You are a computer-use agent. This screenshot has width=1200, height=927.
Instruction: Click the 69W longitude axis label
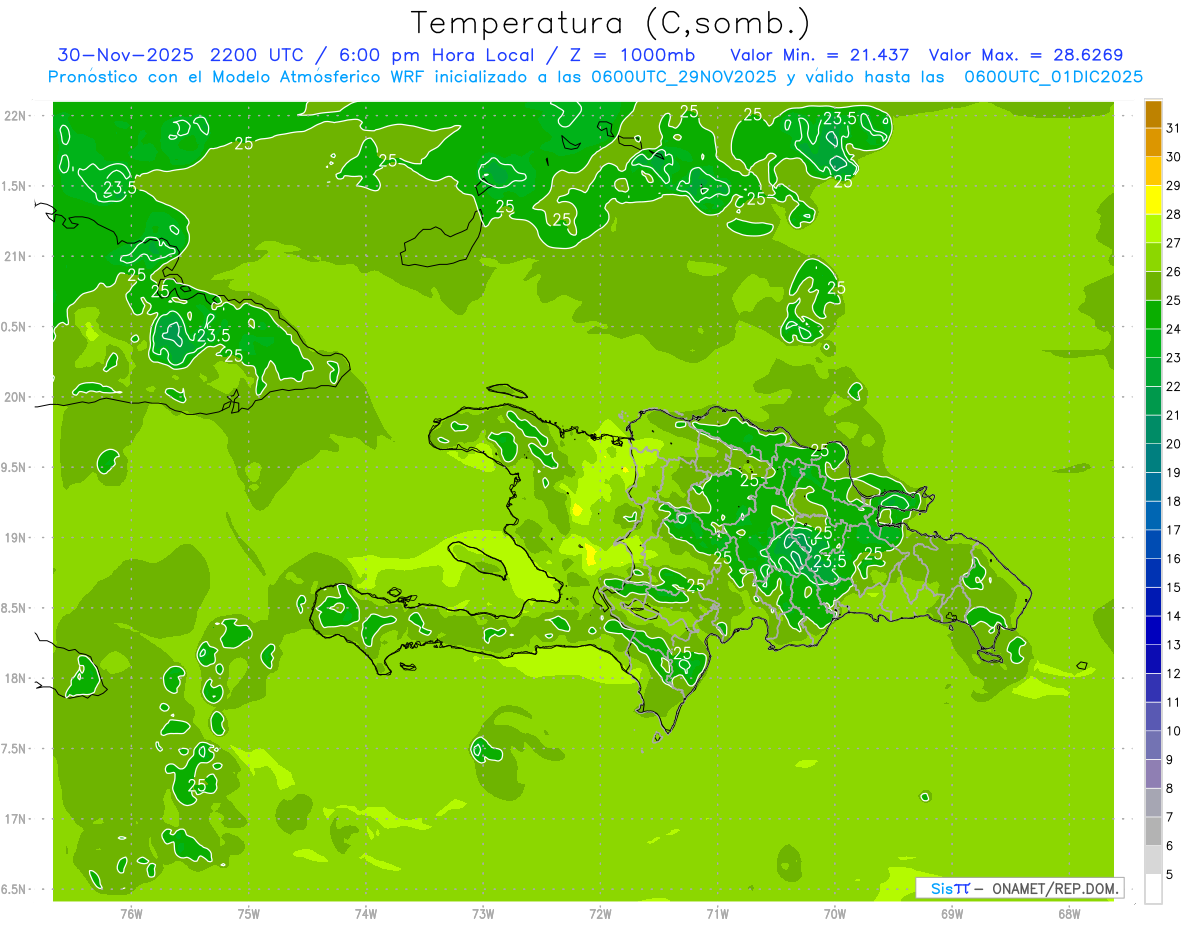click(x=952, y=913)
